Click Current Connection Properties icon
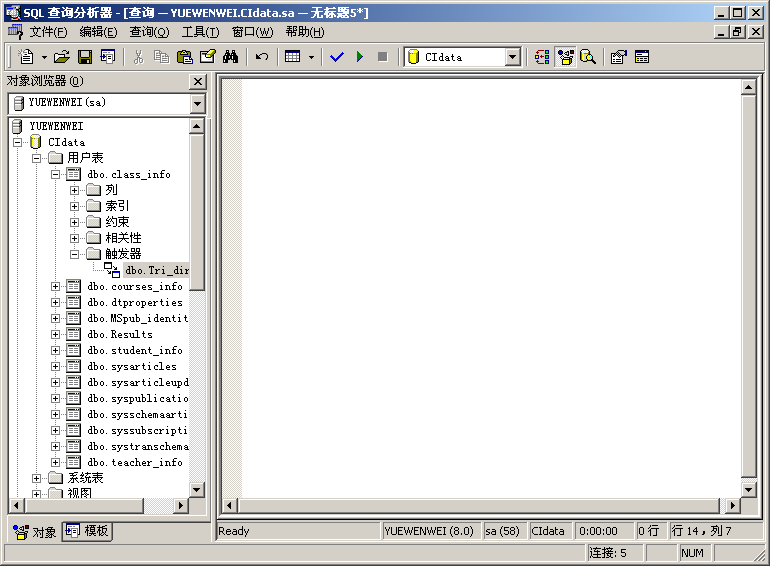The height and width of the screenshot is (566, 770). click(x=618, y=57)
